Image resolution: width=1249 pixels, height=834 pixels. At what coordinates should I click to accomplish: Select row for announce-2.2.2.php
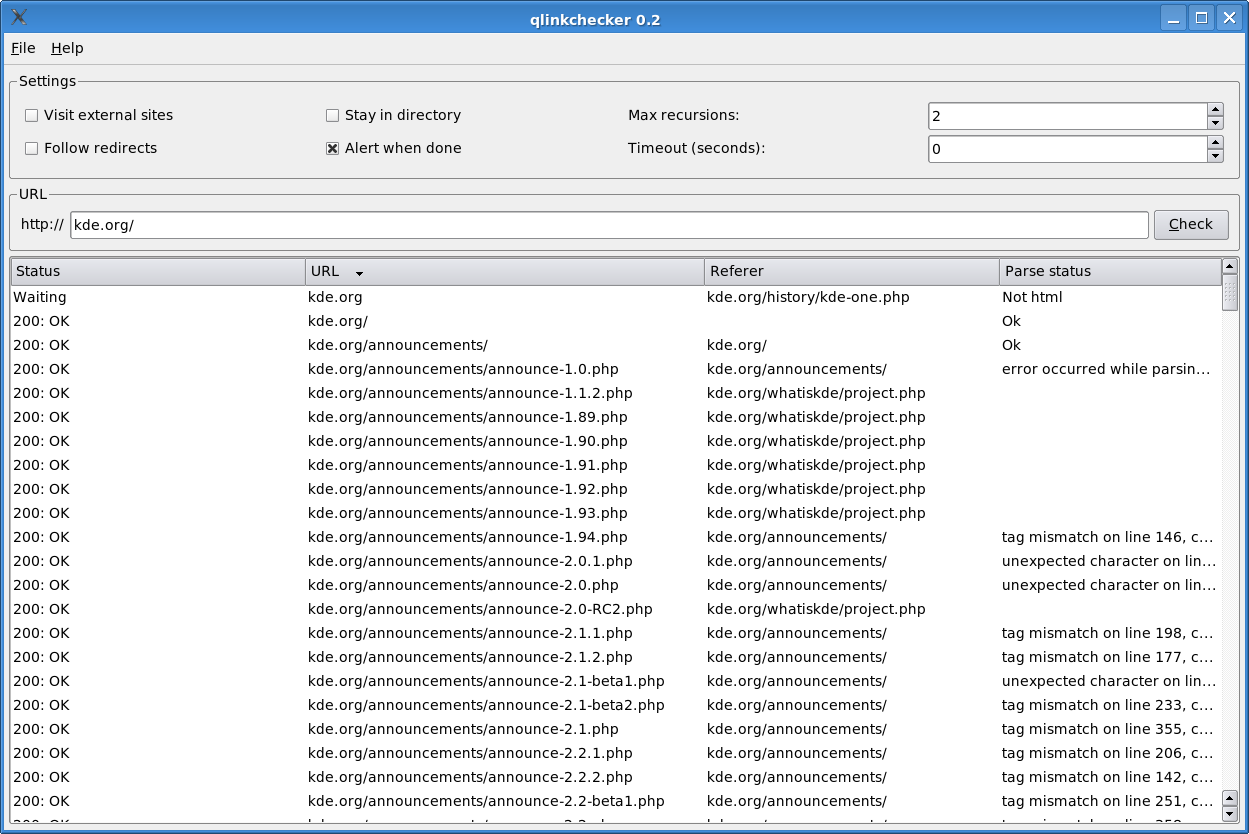tap(616, 777)
